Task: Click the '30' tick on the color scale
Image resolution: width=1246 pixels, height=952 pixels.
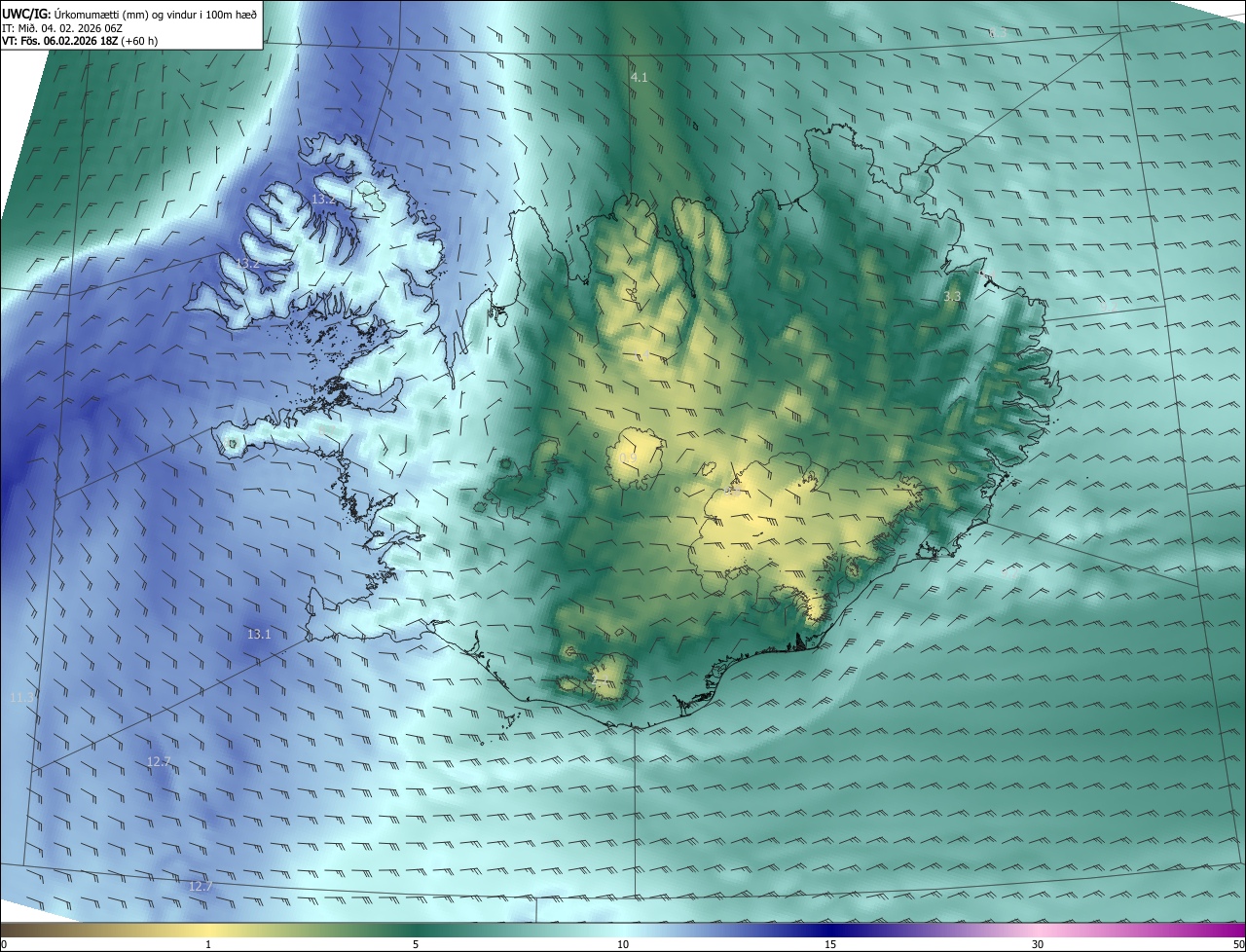Action: pos(1038,944)
